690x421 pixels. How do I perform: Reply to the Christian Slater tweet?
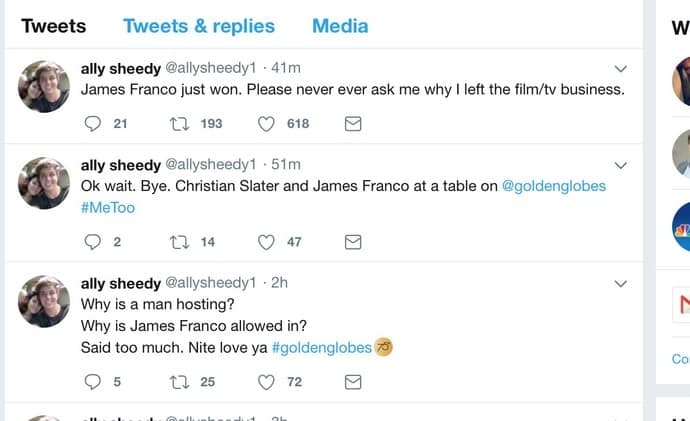92,242
